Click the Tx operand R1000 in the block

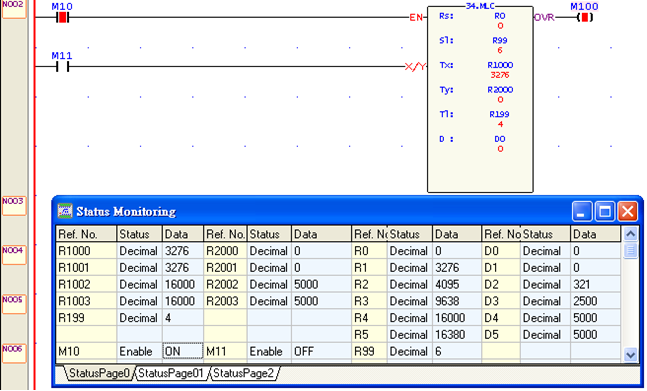pos(500,65)
